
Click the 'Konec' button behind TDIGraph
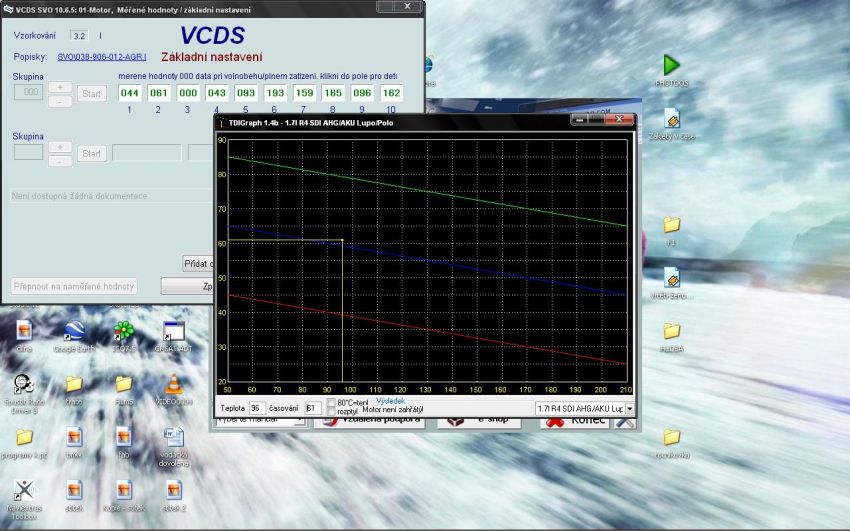575,420
